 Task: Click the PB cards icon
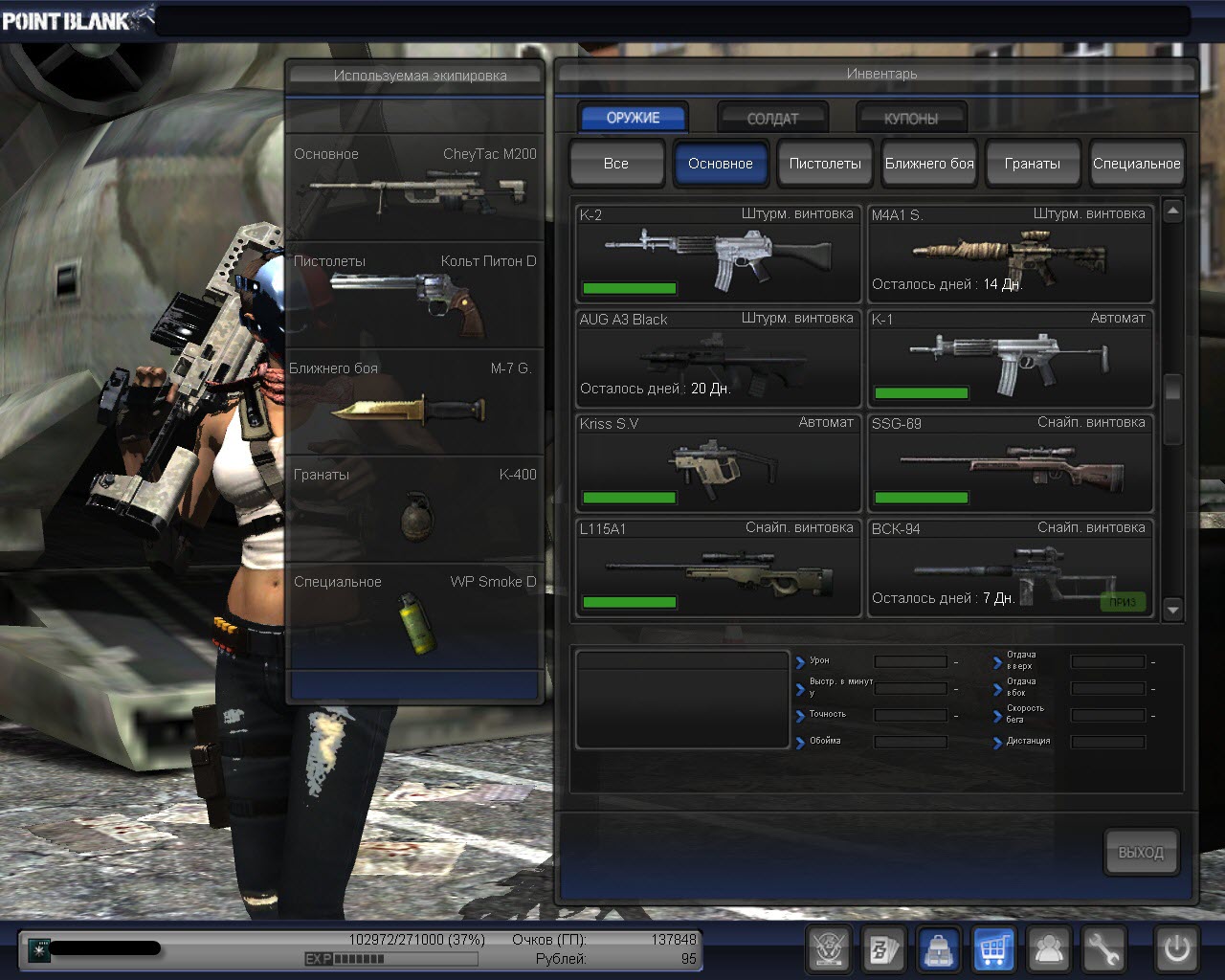coord(883,949)
